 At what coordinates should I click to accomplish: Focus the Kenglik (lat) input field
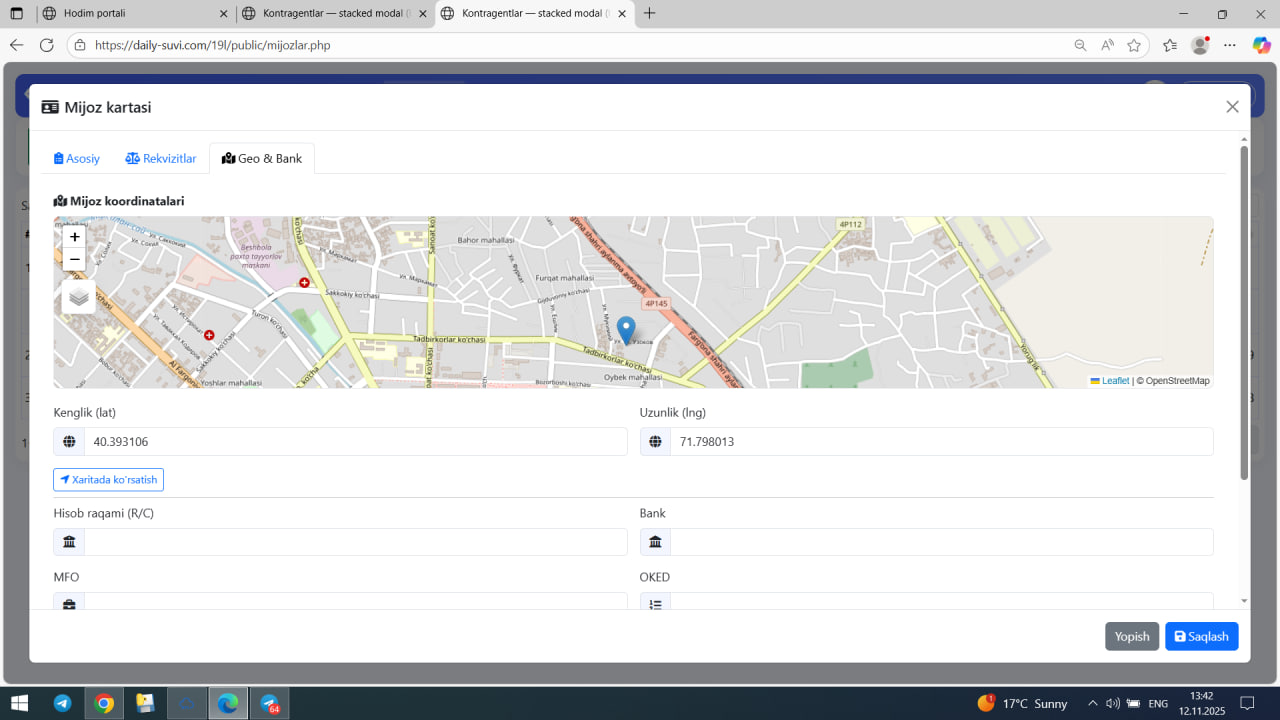(x=355, y=442)
